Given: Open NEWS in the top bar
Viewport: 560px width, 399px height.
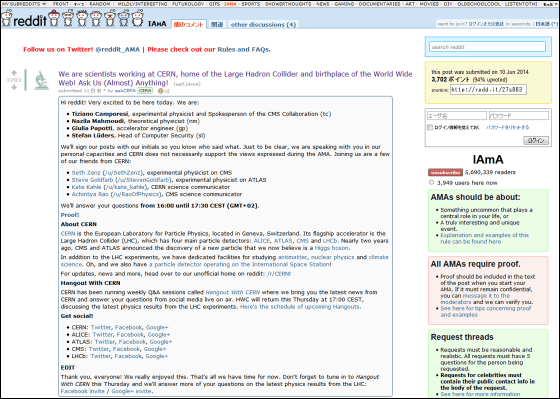Looking at the screenshot, I should coord(323,4).
